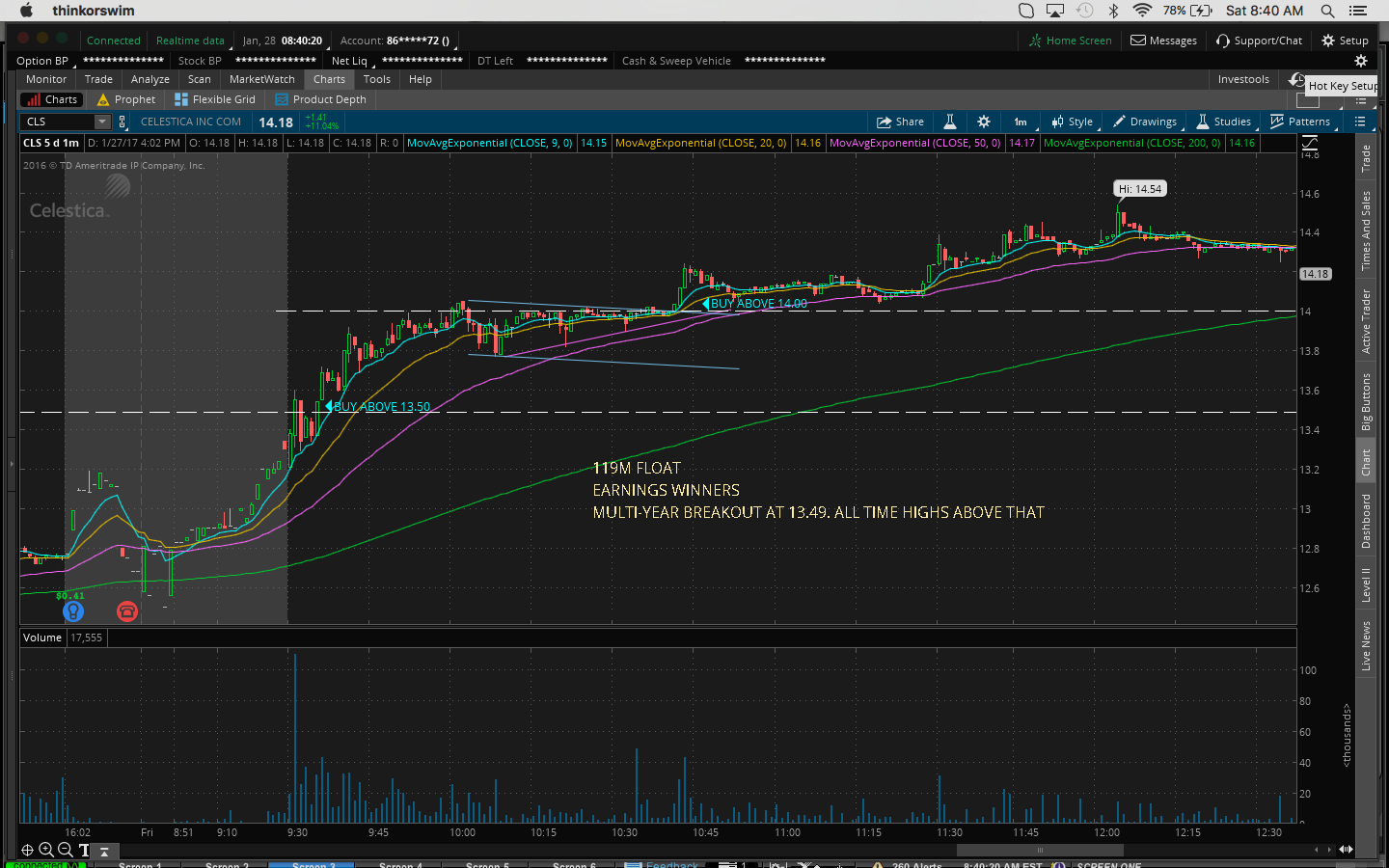Click the expand time axis arrows icon

(1346, 850)
